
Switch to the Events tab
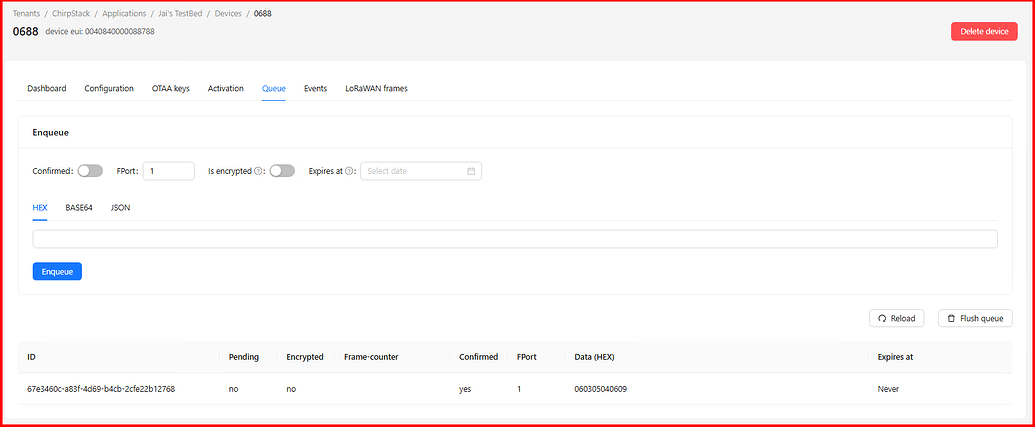tap(315, 88)
